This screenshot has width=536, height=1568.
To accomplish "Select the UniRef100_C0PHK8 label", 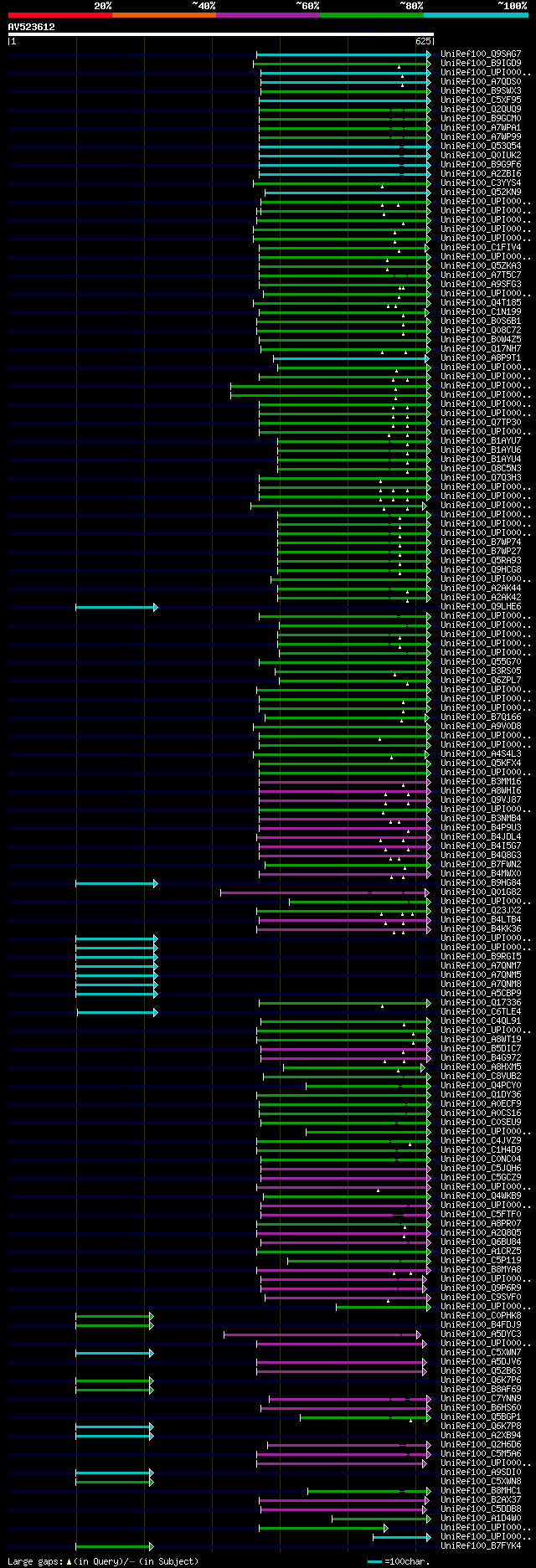I will point(481,1316).
